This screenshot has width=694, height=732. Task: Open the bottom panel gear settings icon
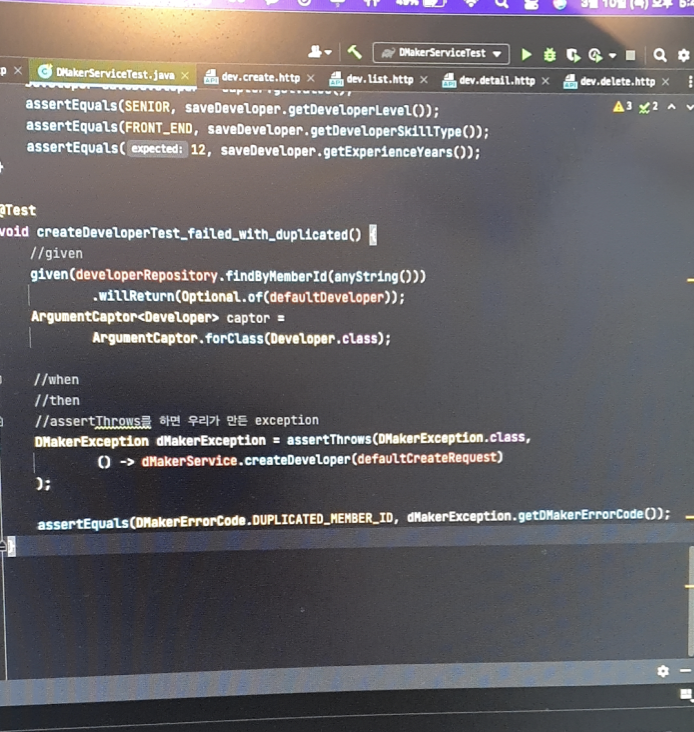tap(663, 671)
